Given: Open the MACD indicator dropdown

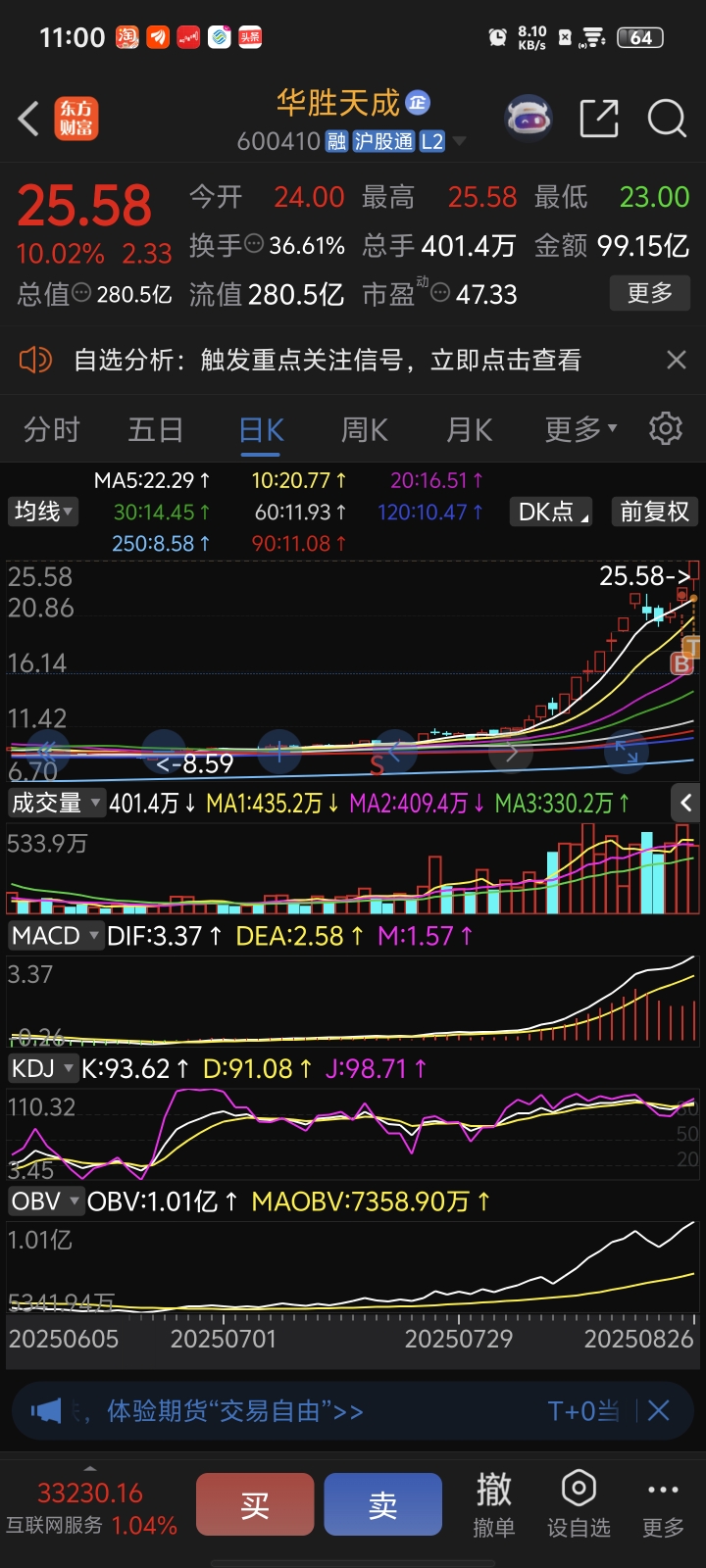Looking at the screenshot, I should click(x=55, y=935).
